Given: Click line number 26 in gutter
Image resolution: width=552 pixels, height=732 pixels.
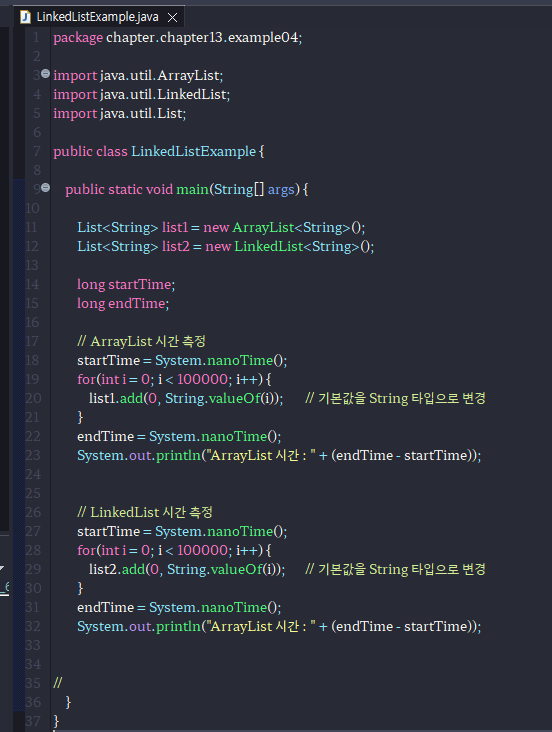Looking at the screenshot, I should click(x=33, y=512).
